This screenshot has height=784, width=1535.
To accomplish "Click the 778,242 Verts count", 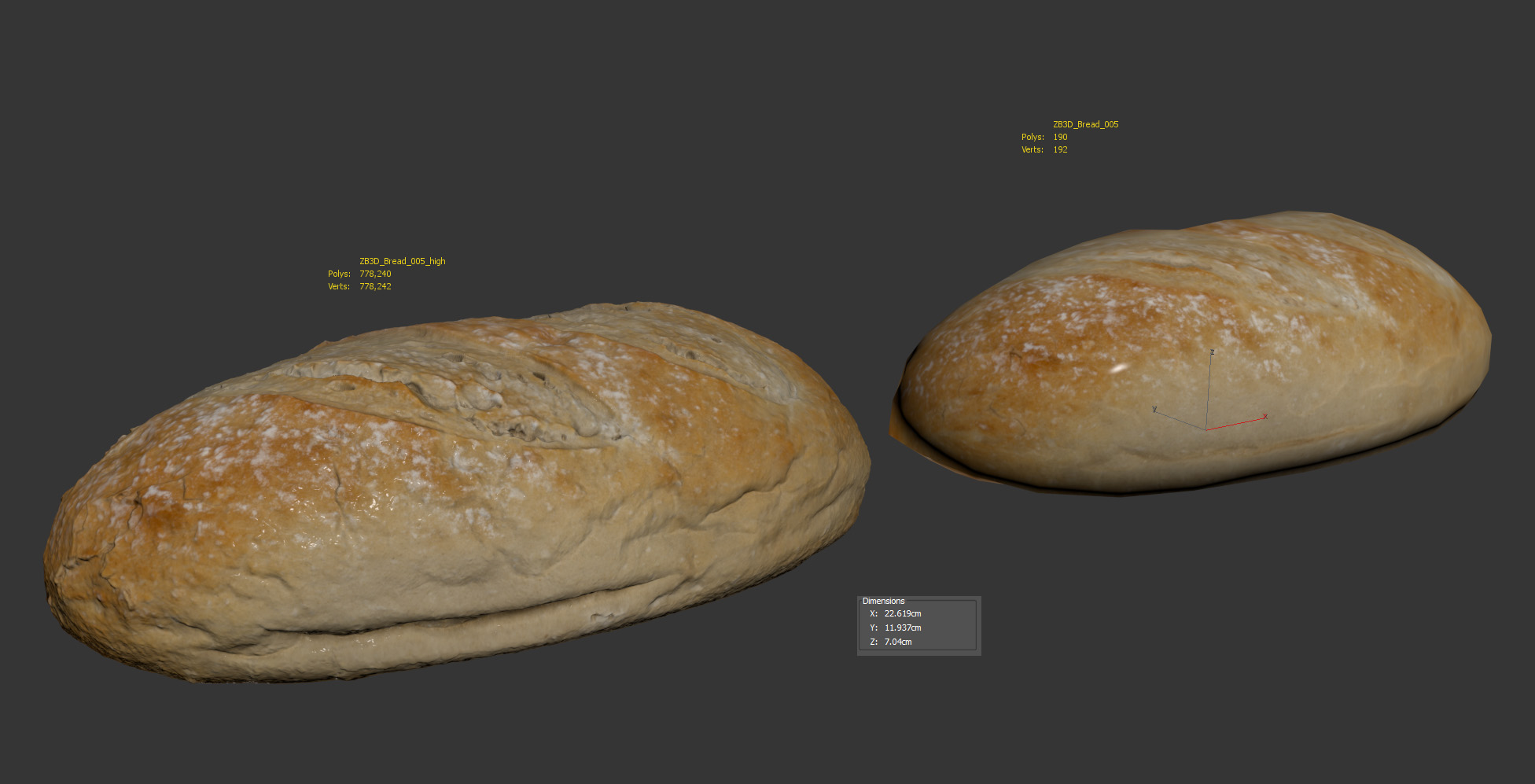I will [375, 286].
